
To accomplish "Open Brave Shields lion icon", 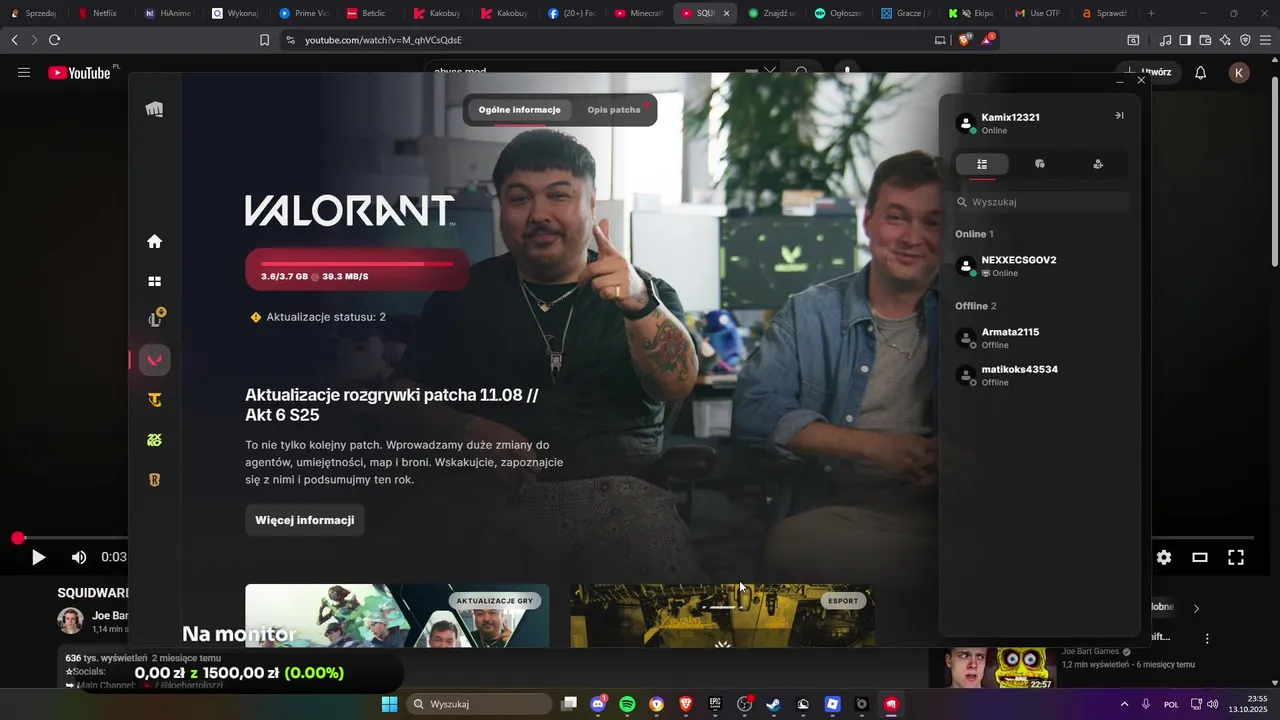I will tap(965, 40).
